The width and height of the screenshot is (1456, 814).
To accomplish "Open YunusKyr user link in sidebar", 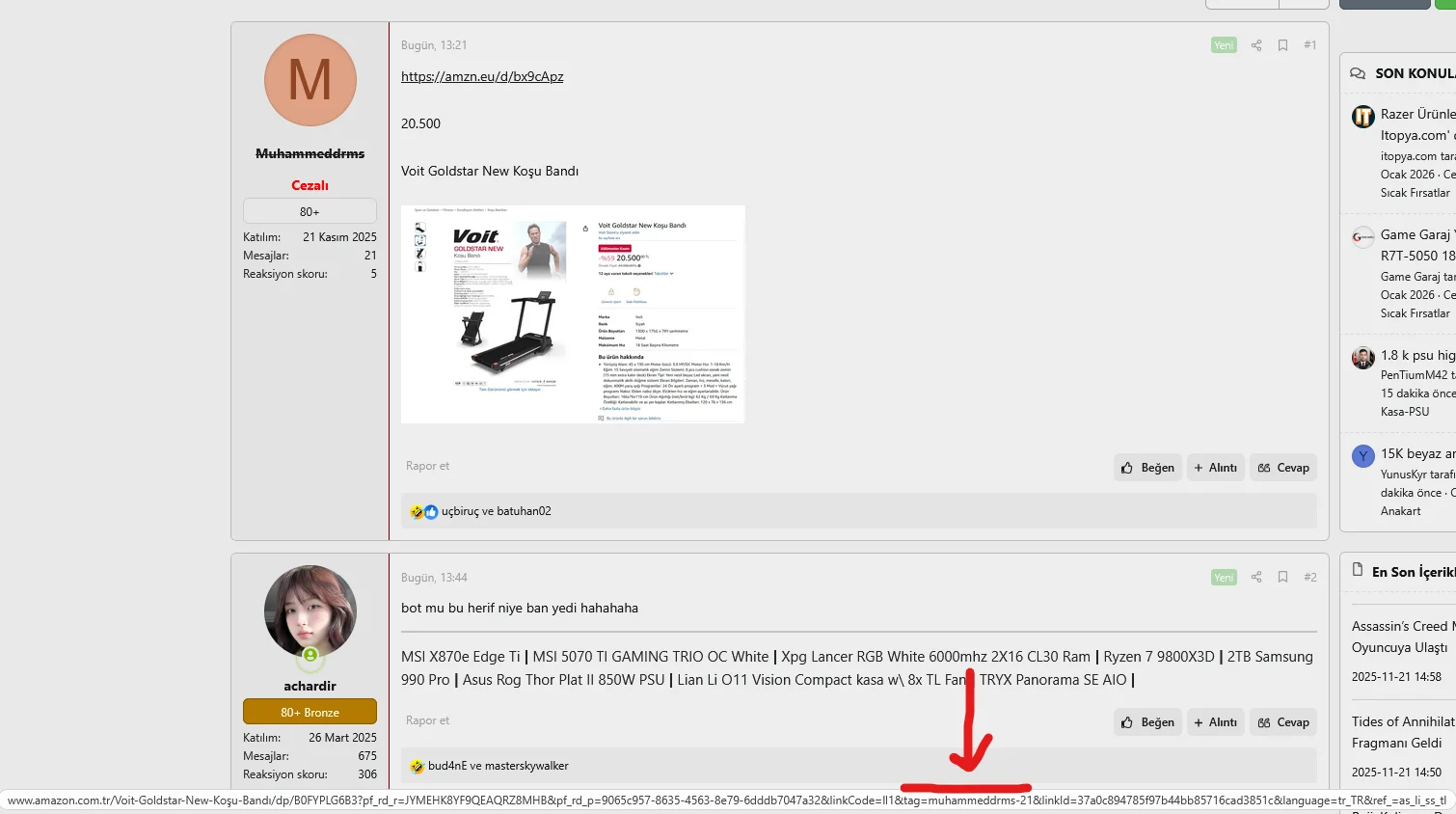I will coord(1404,475).
